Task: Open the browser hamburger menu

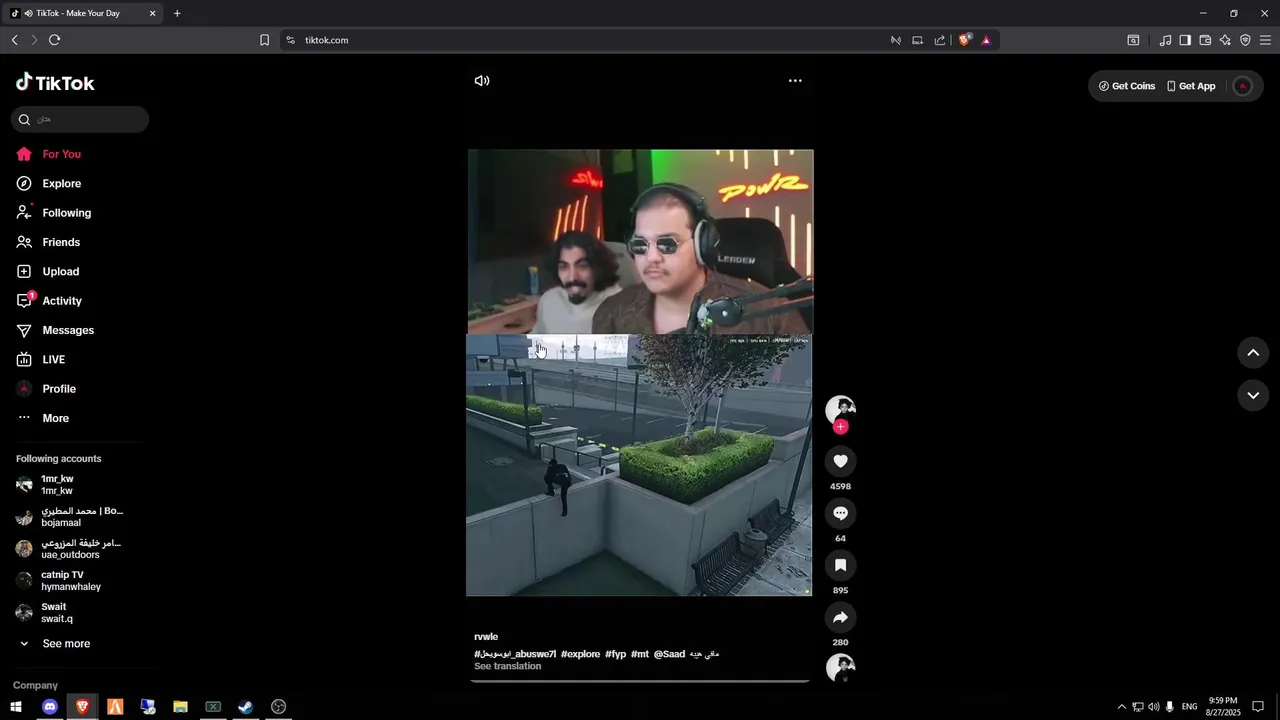Action: (1265, 40)
